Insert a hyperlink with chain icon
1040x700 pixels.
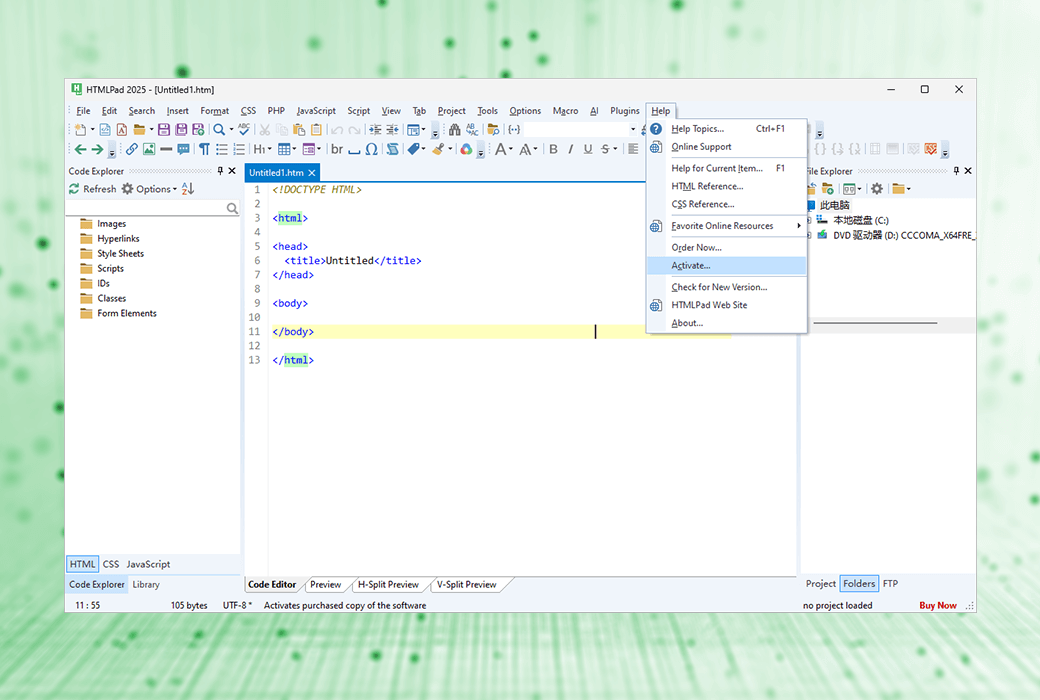tap(131, 149)
